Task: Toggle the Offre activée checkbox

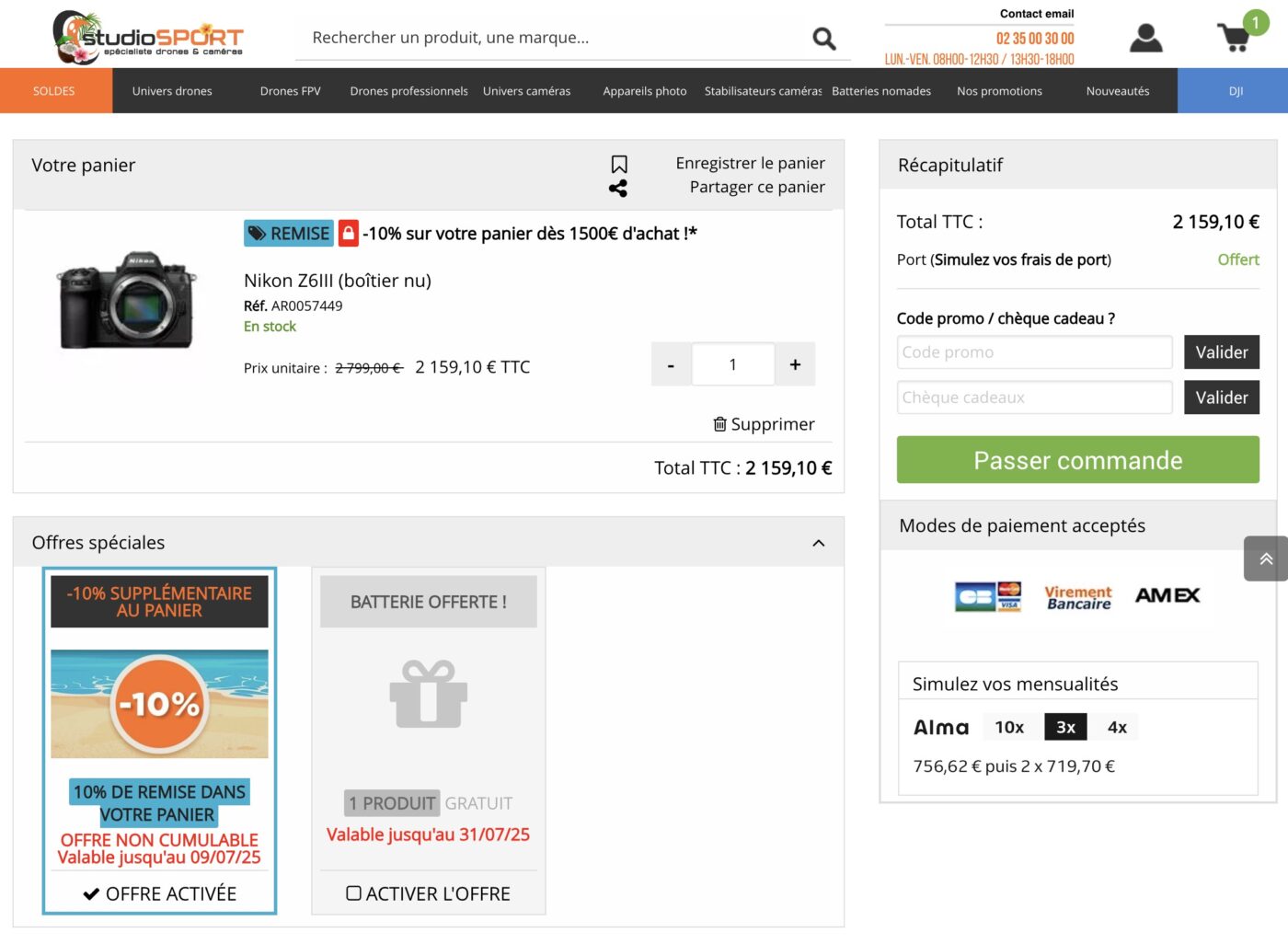Action: 91,893
